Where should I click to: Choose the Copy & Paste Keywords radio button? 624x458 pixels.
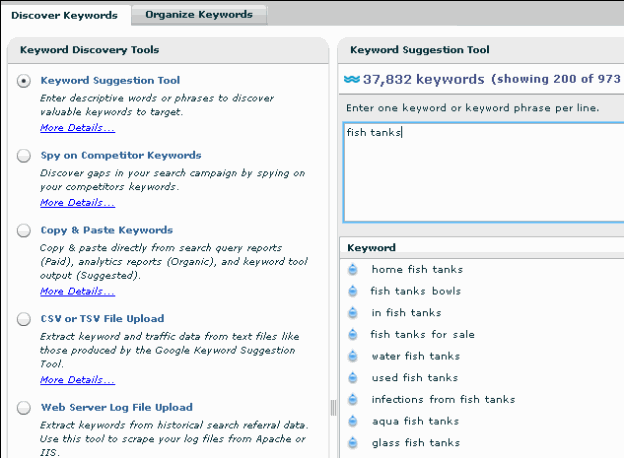pos(24,231)
